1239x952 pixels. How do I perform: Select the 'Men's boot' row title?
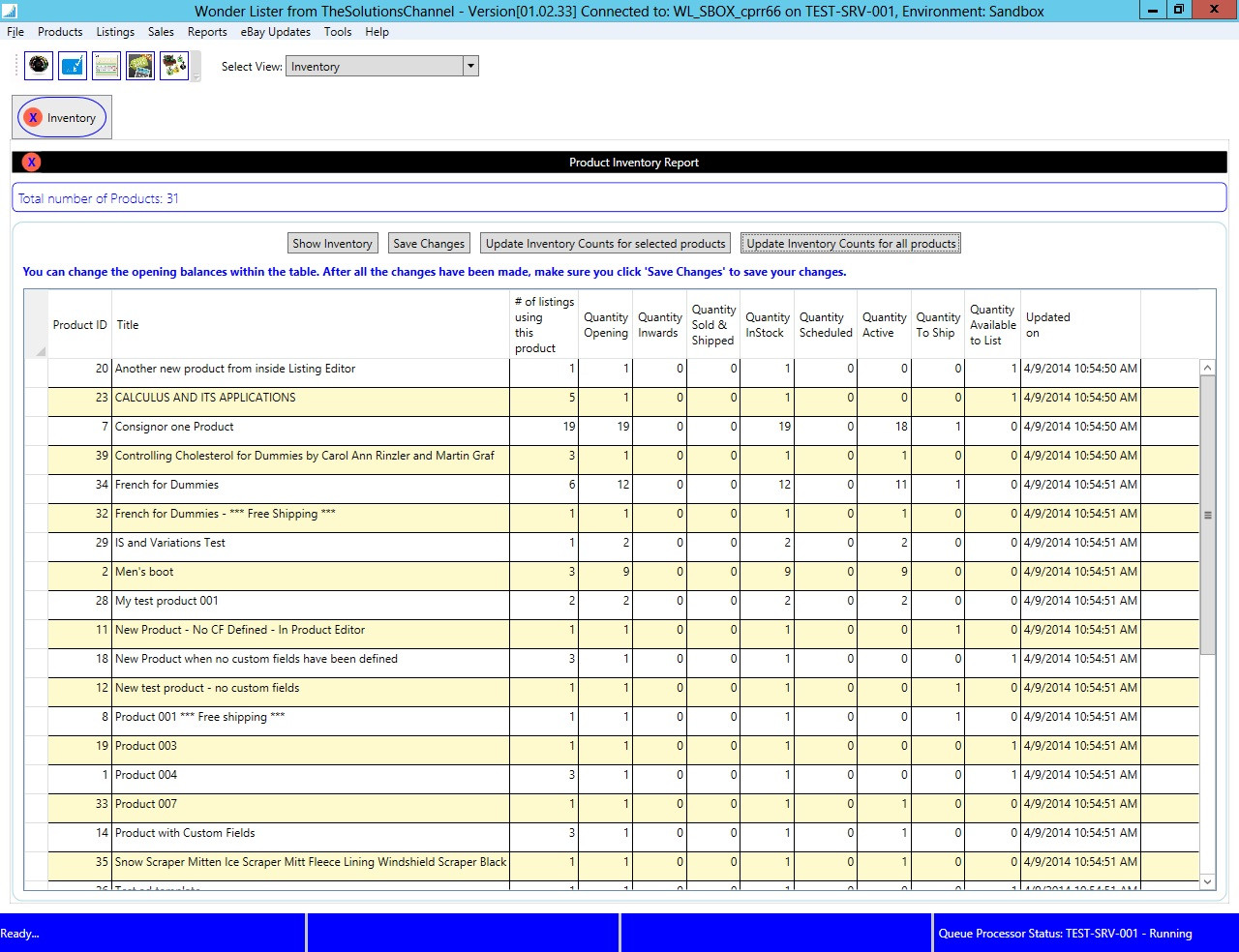pos(144,572)
